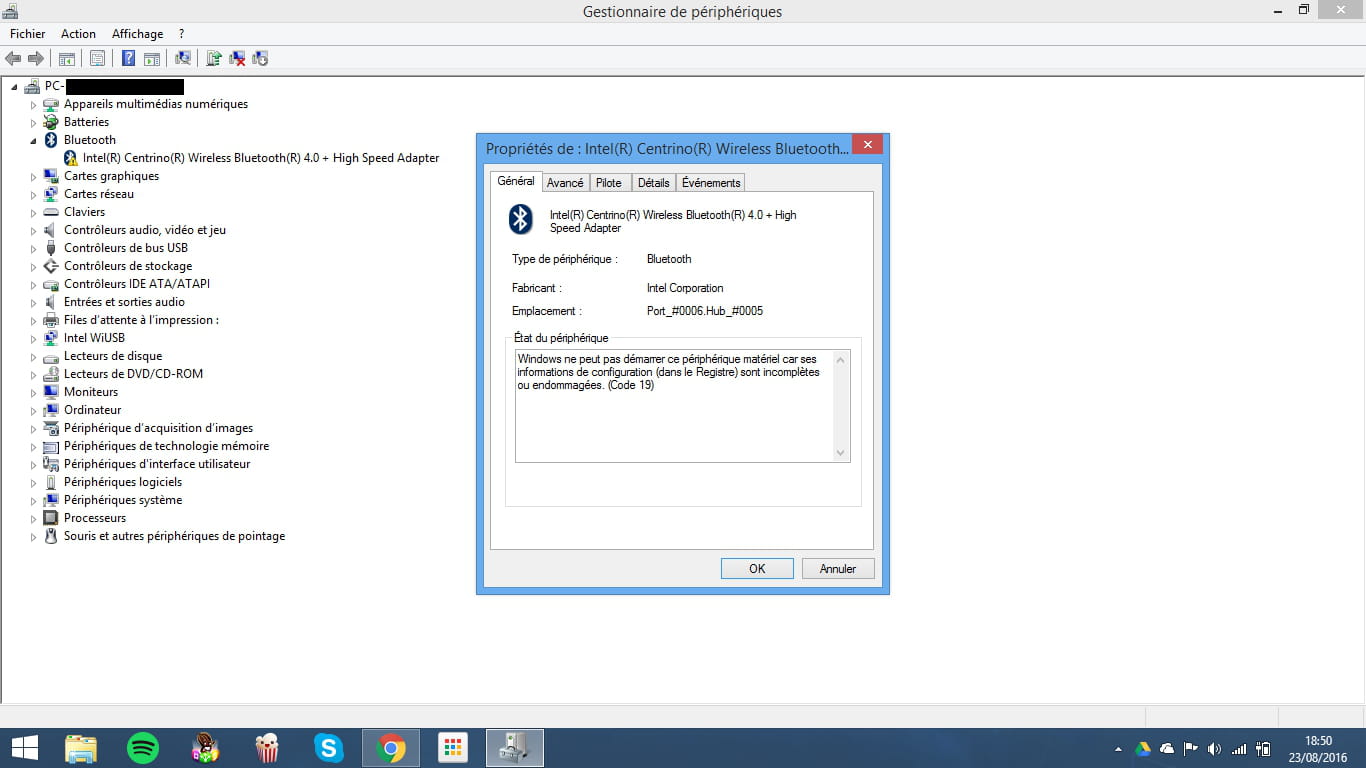The height and width of the screenshot is (768, 1366).
Task: Switch to the Pilote tab
Action: pos(609,183)
